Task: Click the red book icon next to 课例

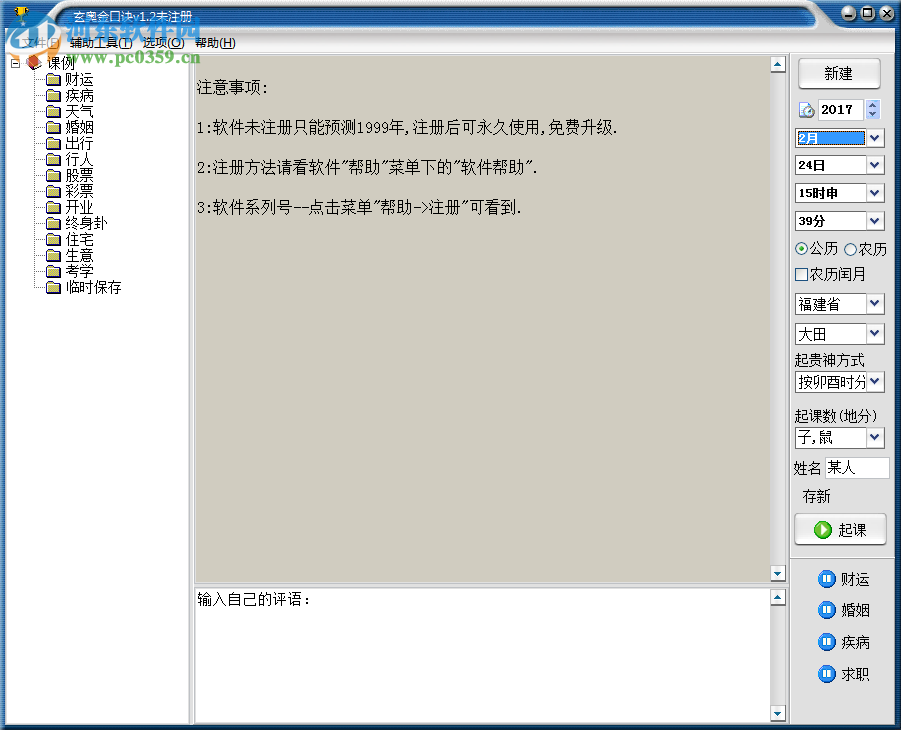Action: 35,61
